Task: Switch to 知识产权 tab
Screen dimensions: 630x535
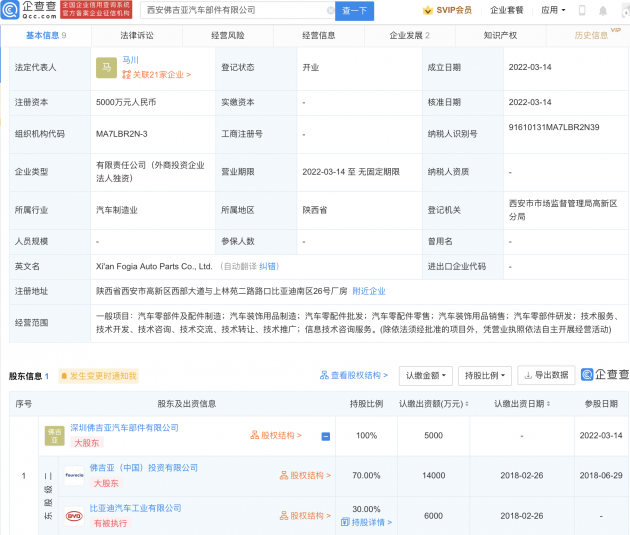Action: pyautogui.click(x=500, y=35)
